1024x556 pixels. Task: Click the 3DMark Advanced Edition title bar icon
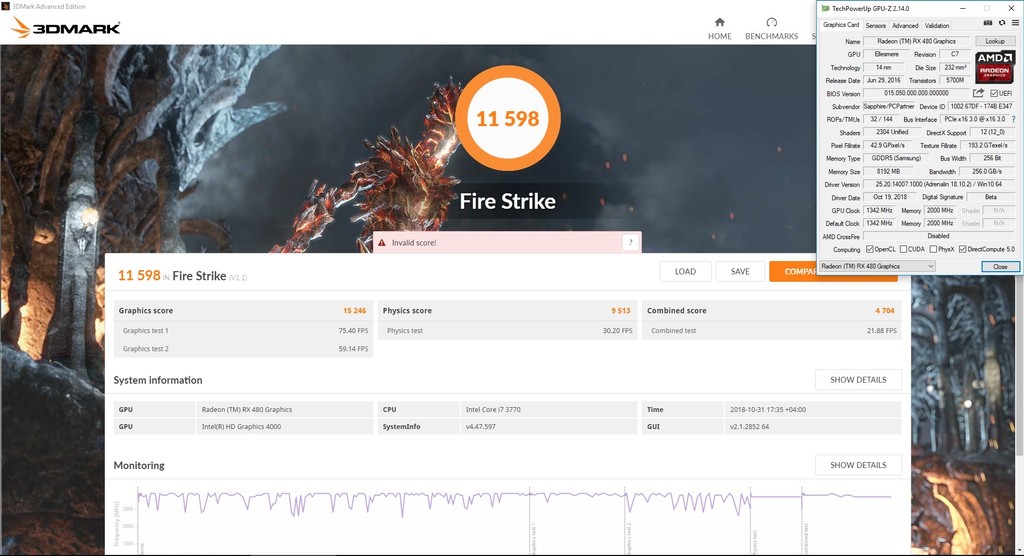point(6,6)
